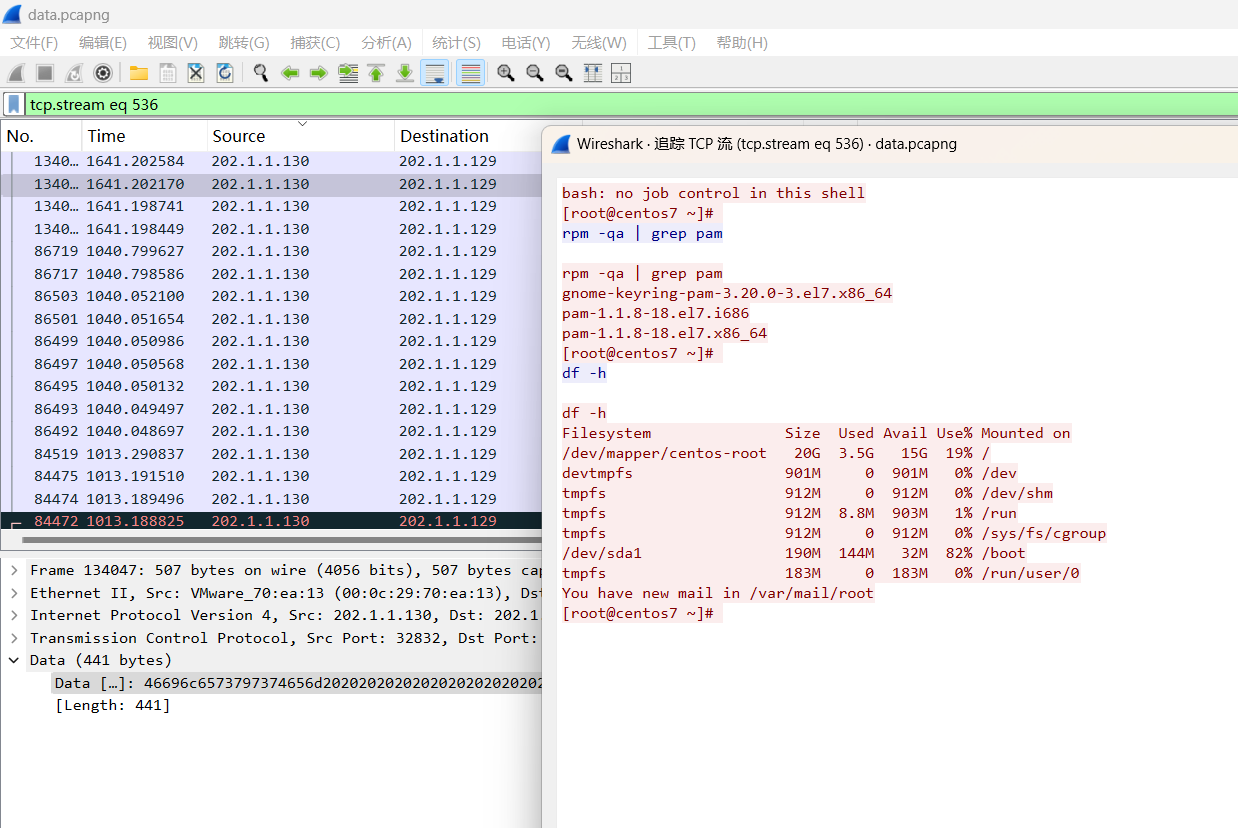Viewport: 1238px width, 828px height.
Task: Select packet 86497 row
Action: pos(271,364)
